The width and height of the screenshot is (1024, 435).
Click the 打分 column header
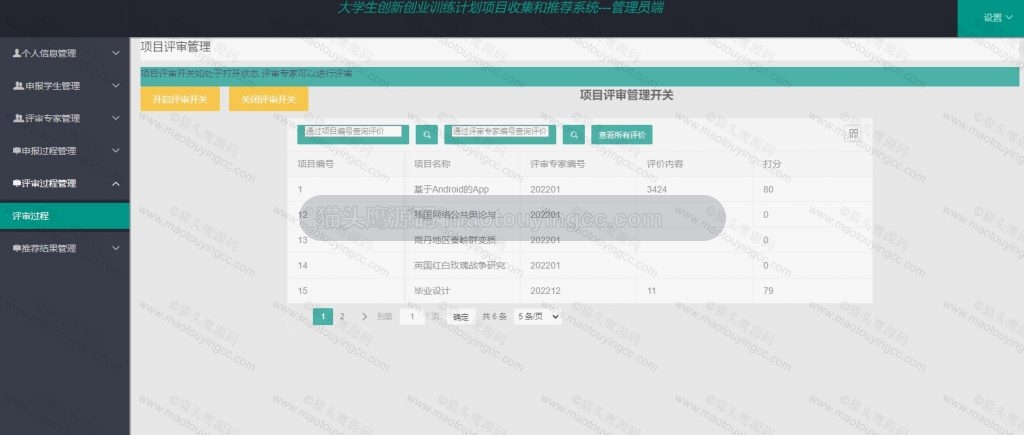tap(772, 164)
